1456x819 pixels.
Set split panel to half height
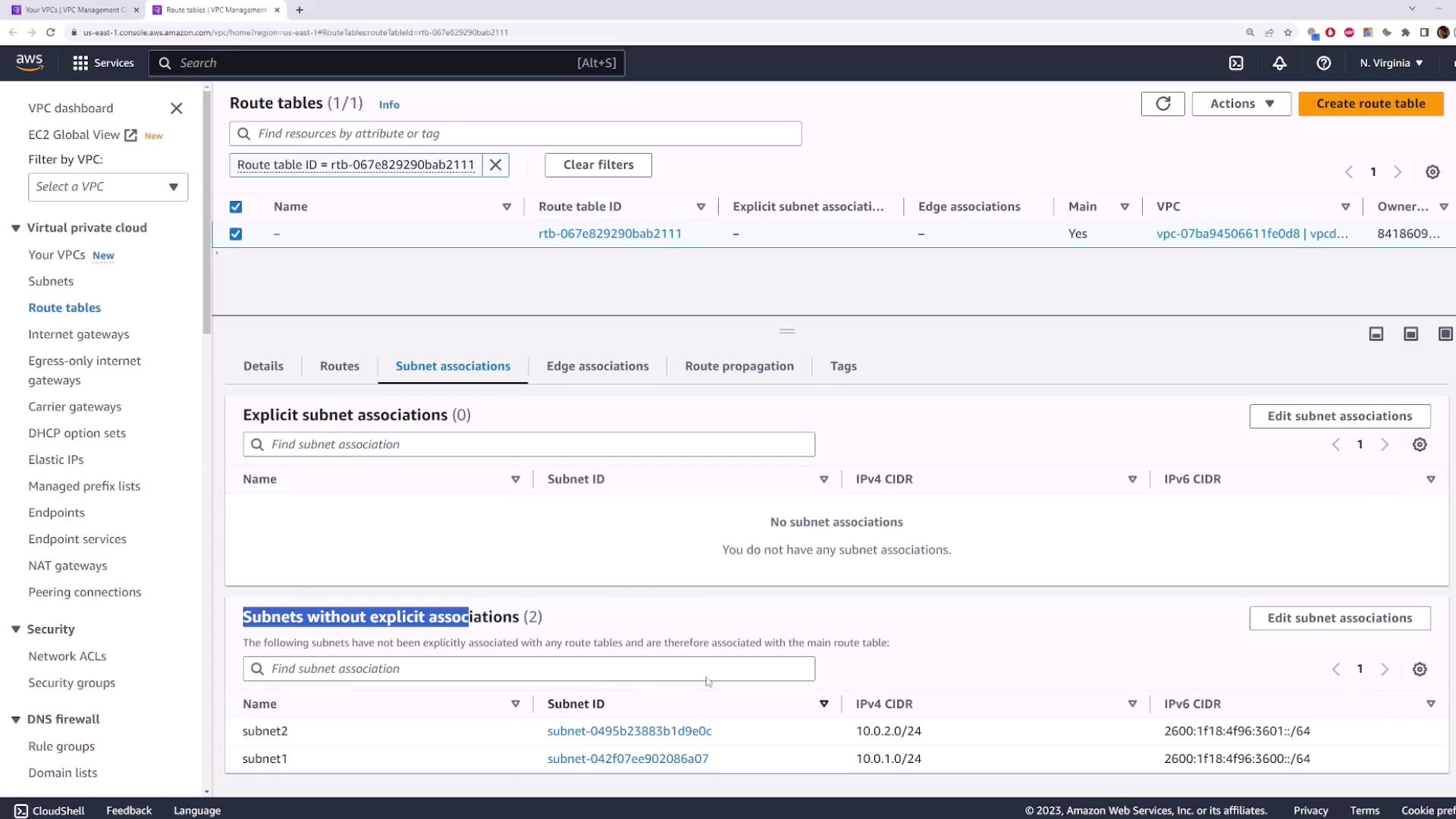(x=1410, y=334)
